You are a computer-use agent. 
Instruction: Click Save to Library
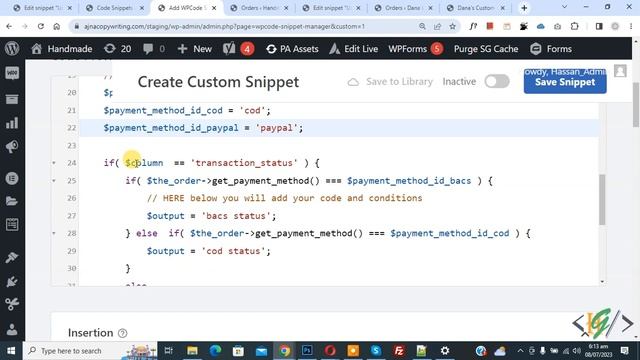pyautogui.click(x=390, y=82)
